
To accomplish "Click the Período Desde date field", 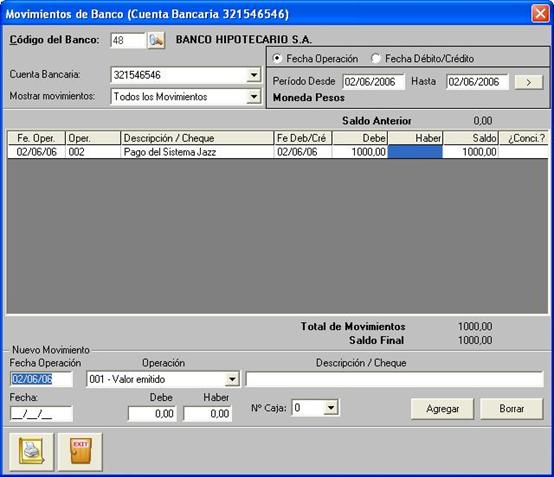I will [373, 82].
